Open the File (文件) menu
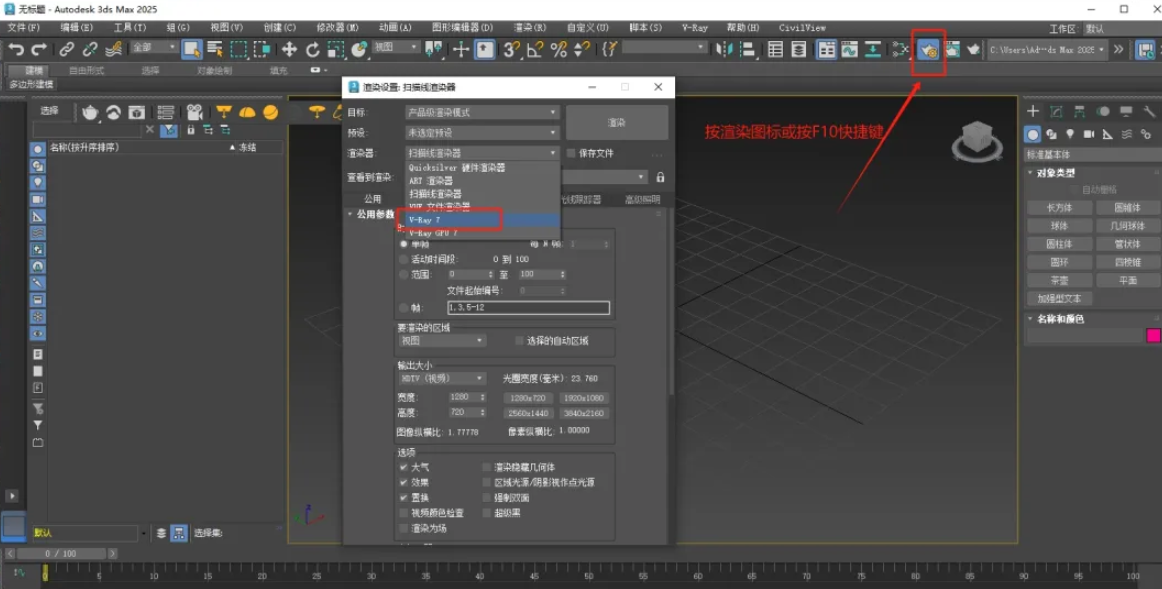Screen dimensions: 1162x589 tap(23, 27)
